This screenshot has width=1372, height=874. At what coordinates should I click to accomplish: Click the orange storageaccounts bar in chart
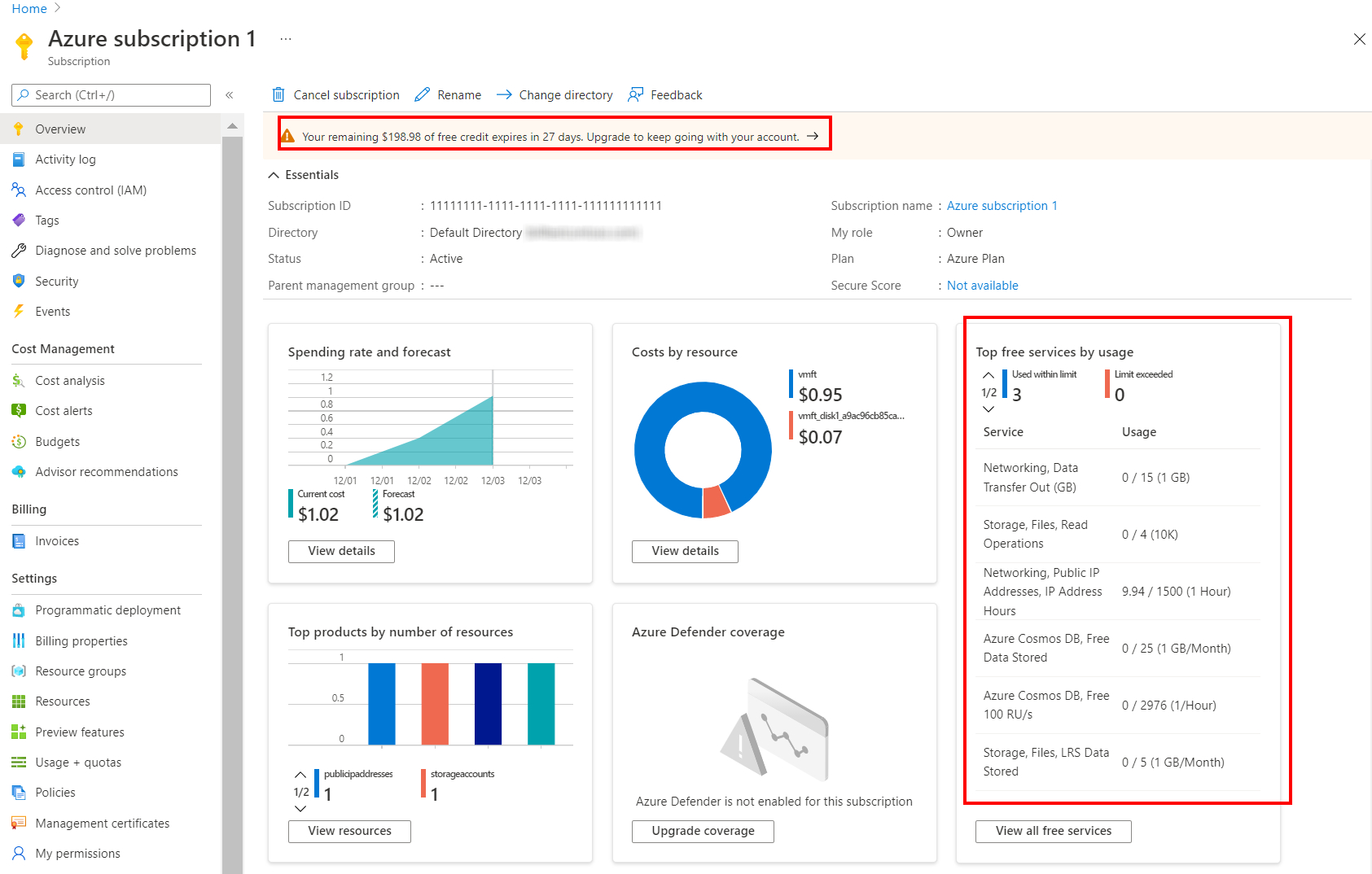click(435, 704)
